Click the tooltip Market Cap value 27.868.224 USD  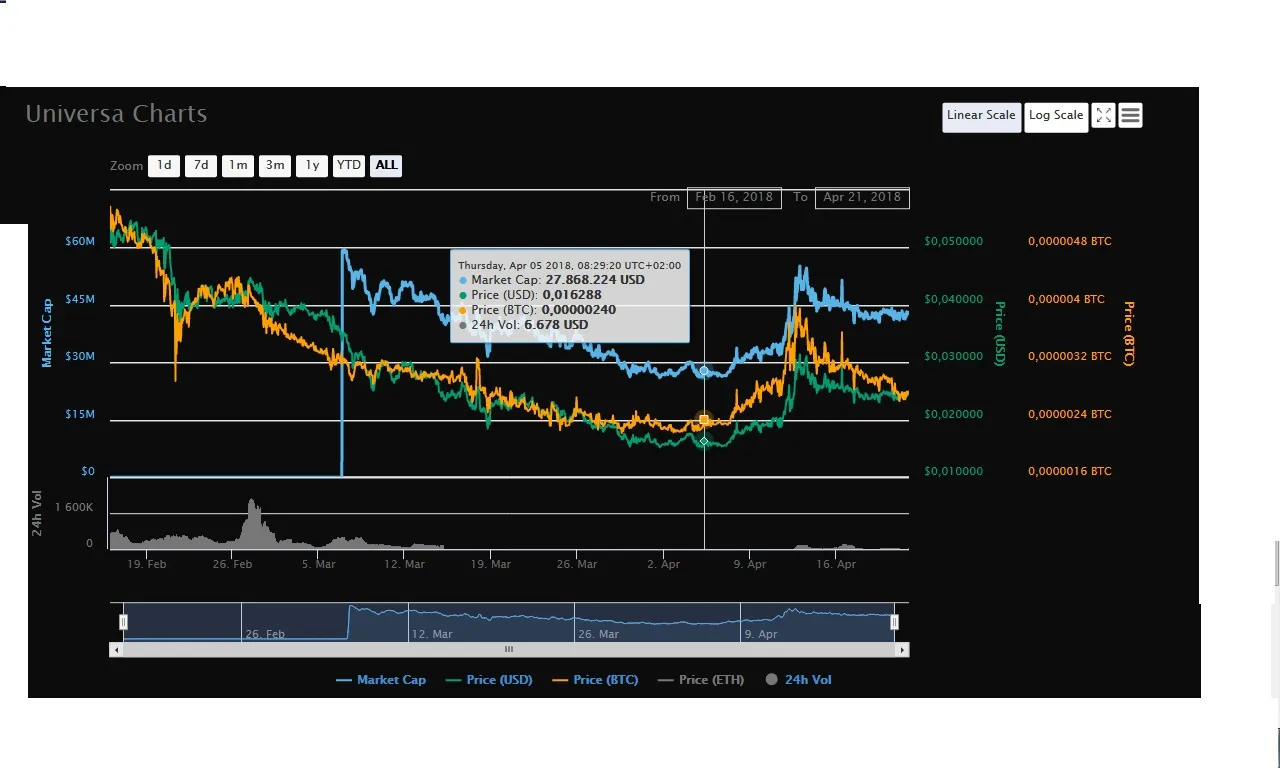click(x=595, y=280)
